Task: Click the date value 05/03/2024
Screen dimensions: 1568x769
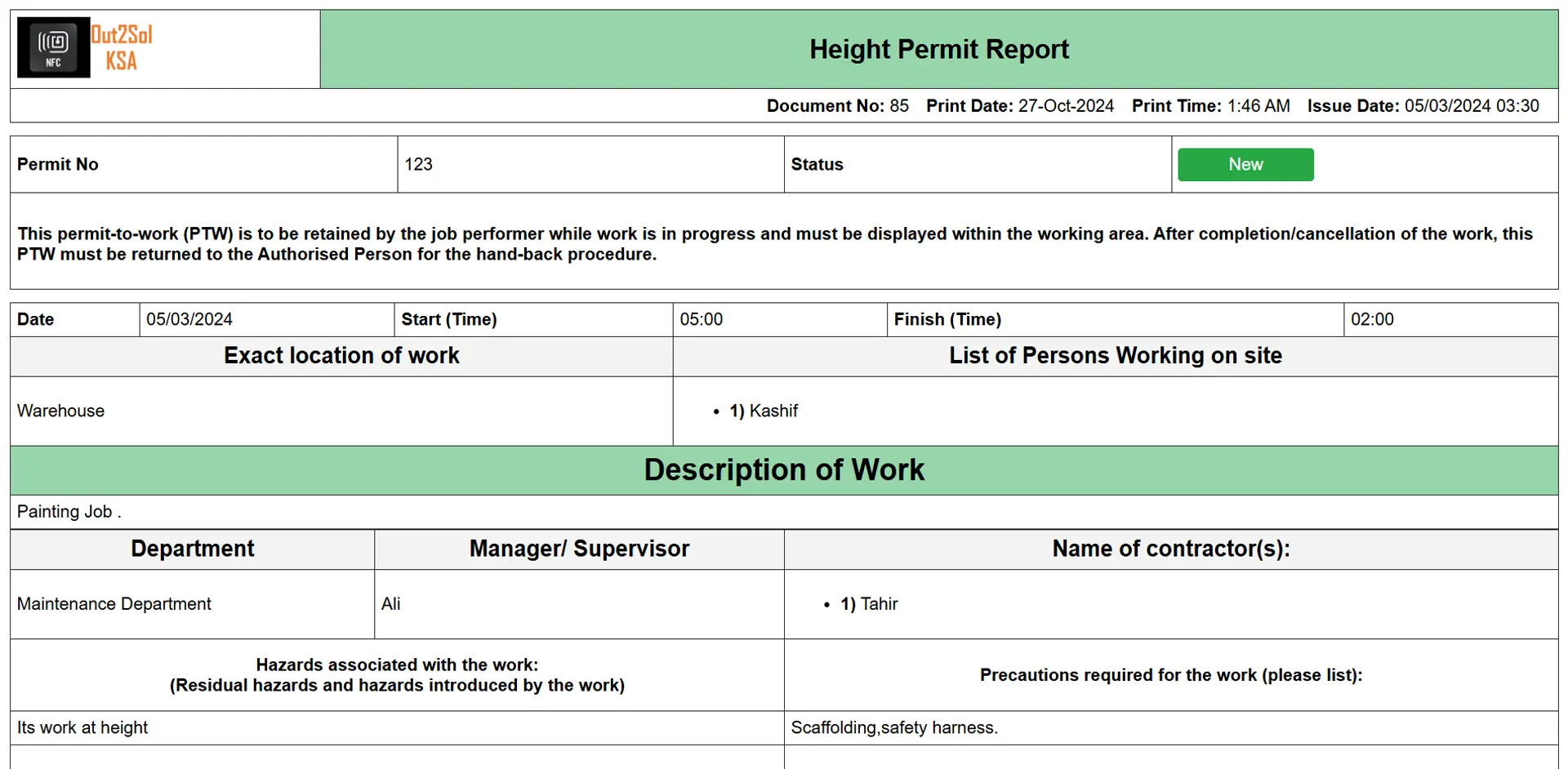Action: coord(189,320)
